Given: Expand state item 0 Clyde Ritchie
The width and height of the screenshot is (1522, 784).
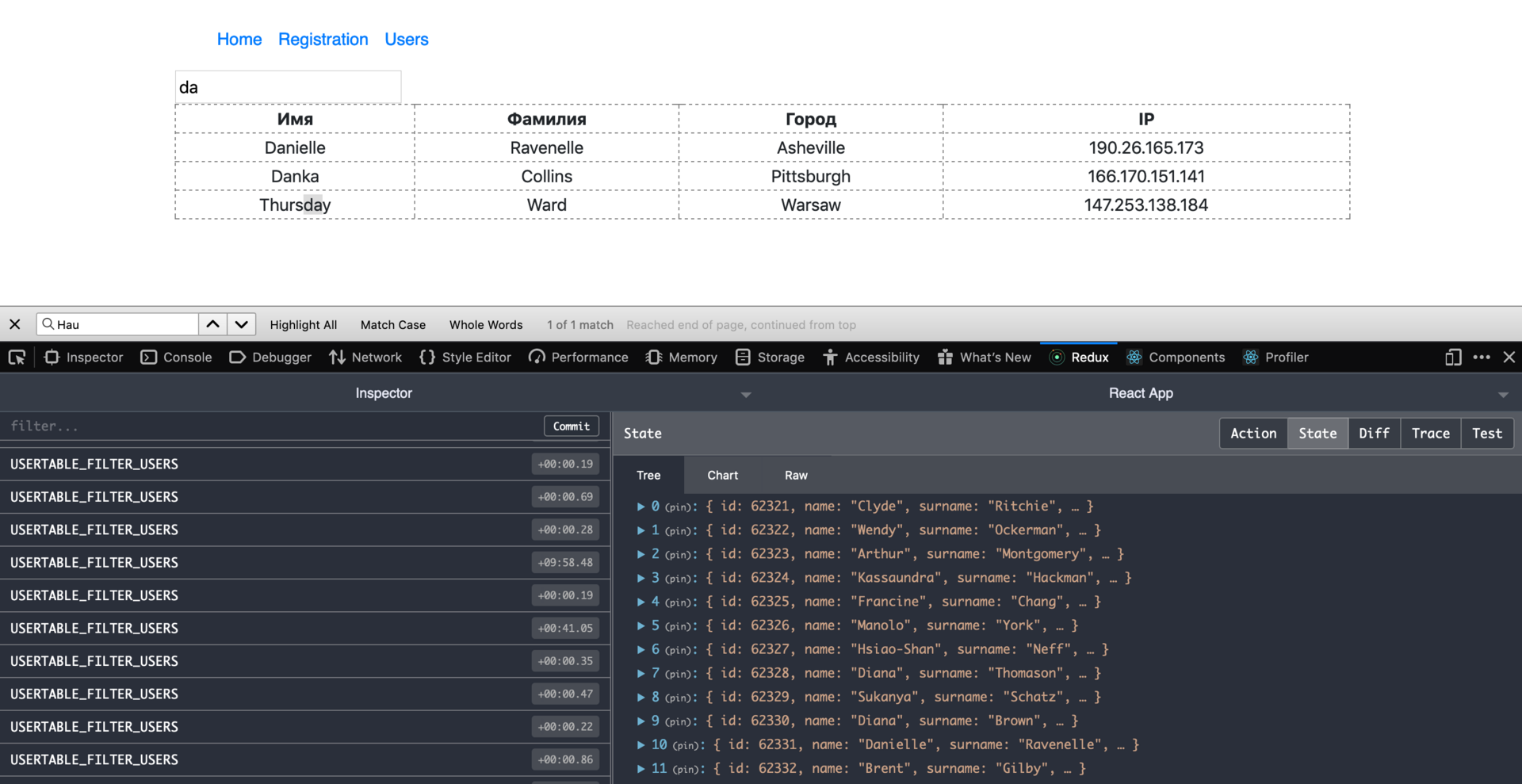Looking at the screenshot, I should coord(641,507).
